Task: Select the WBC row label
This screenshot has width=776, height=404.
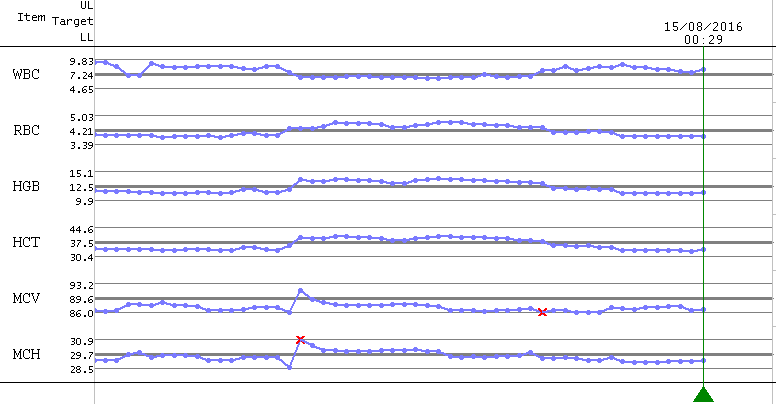Action: click(26, 75)
